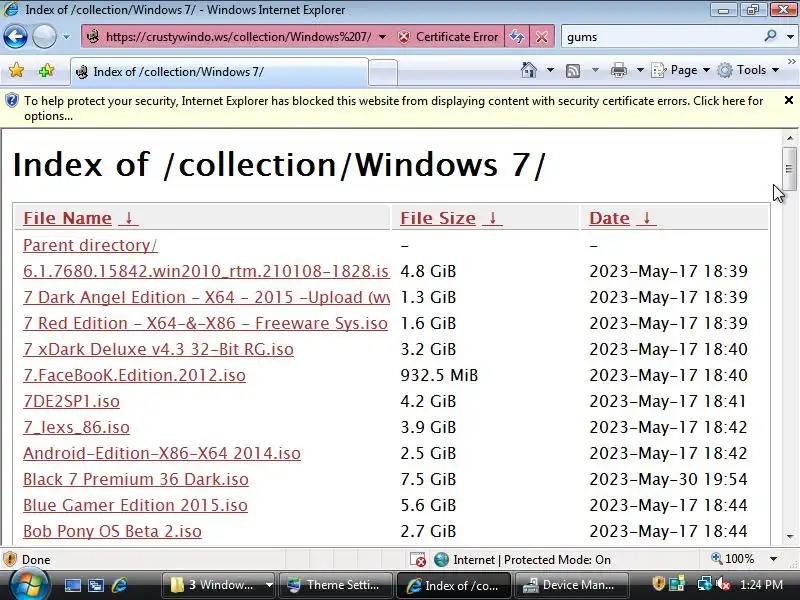Expand the address bar history dropdown
800x600 pixels.
click(382, 37)
